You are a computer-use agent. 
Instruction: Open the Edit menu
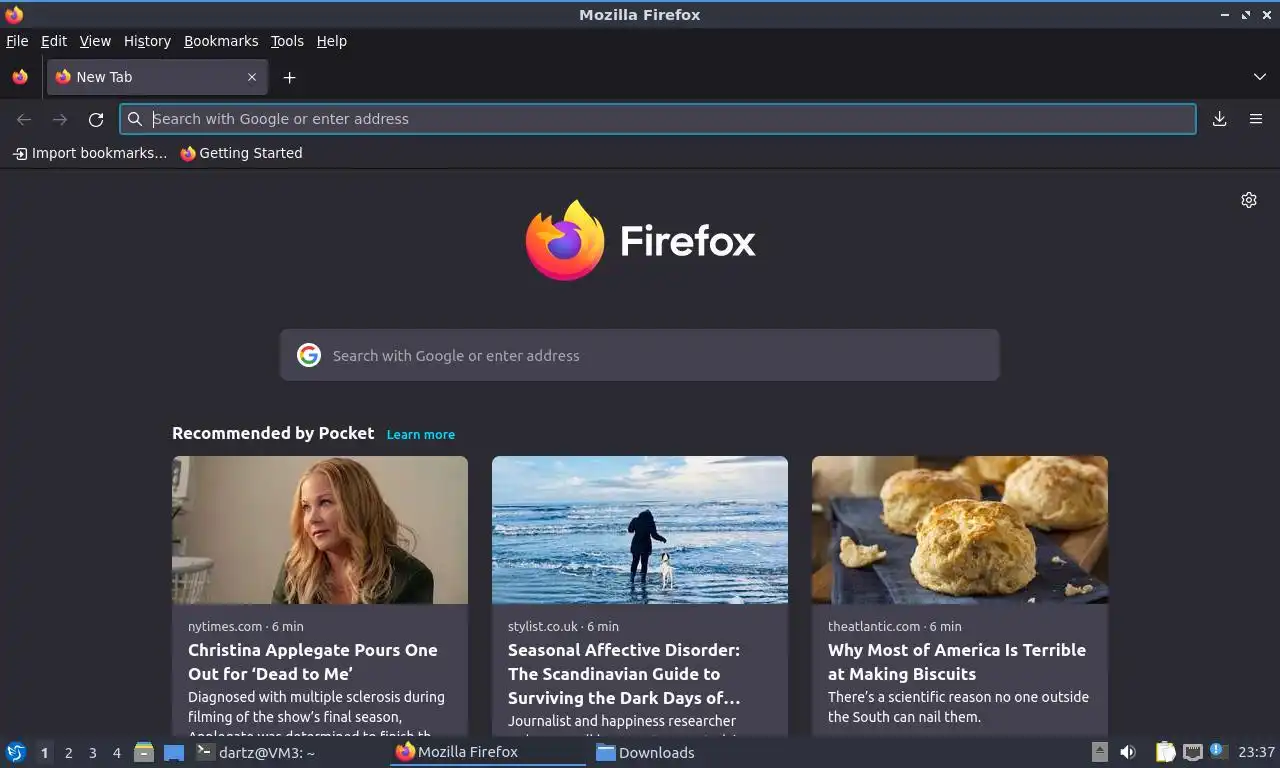(54, 41)
